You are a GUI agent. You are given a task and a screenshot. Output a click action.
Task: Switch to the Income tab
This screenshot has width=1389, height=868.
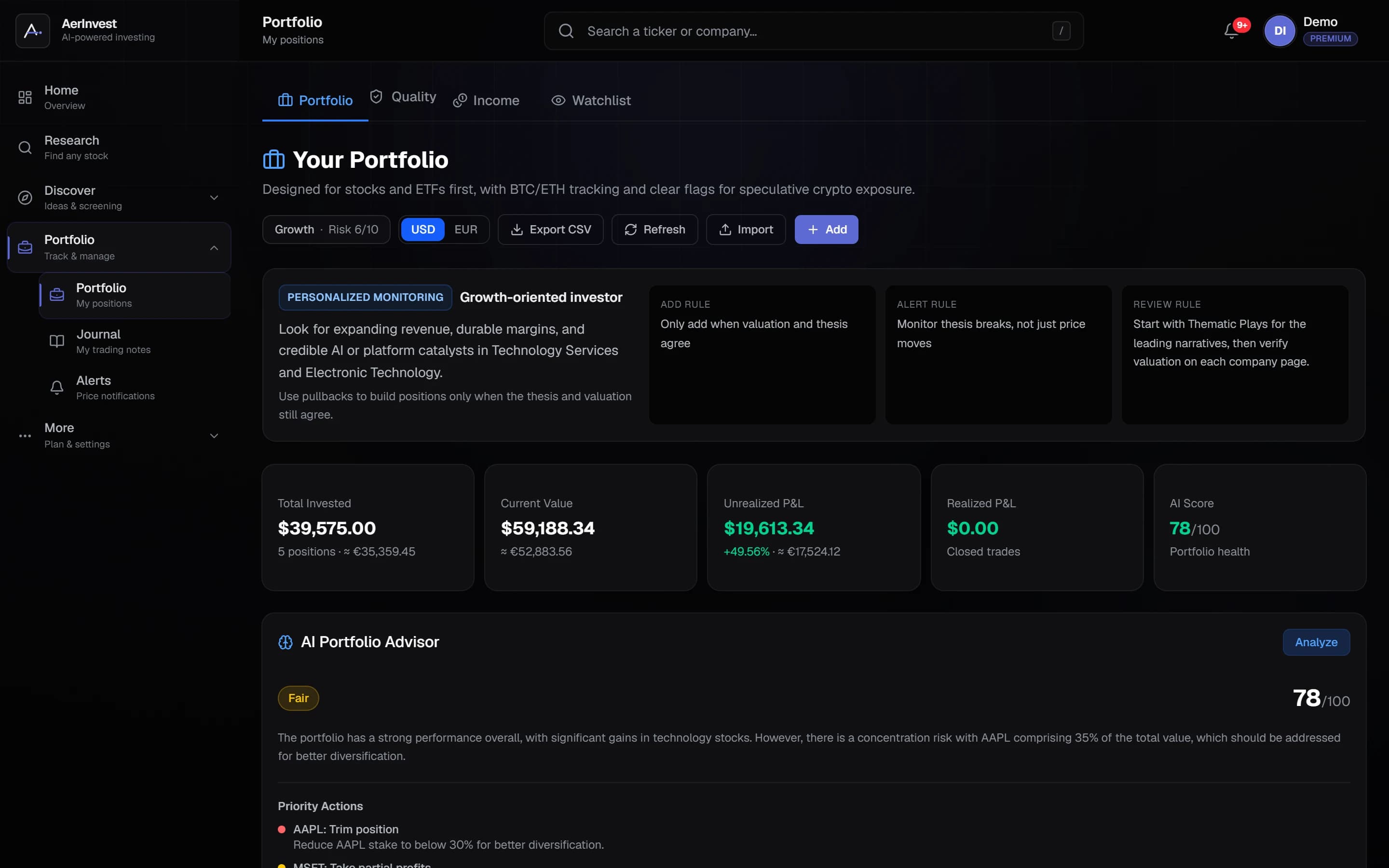click(486, 100)
